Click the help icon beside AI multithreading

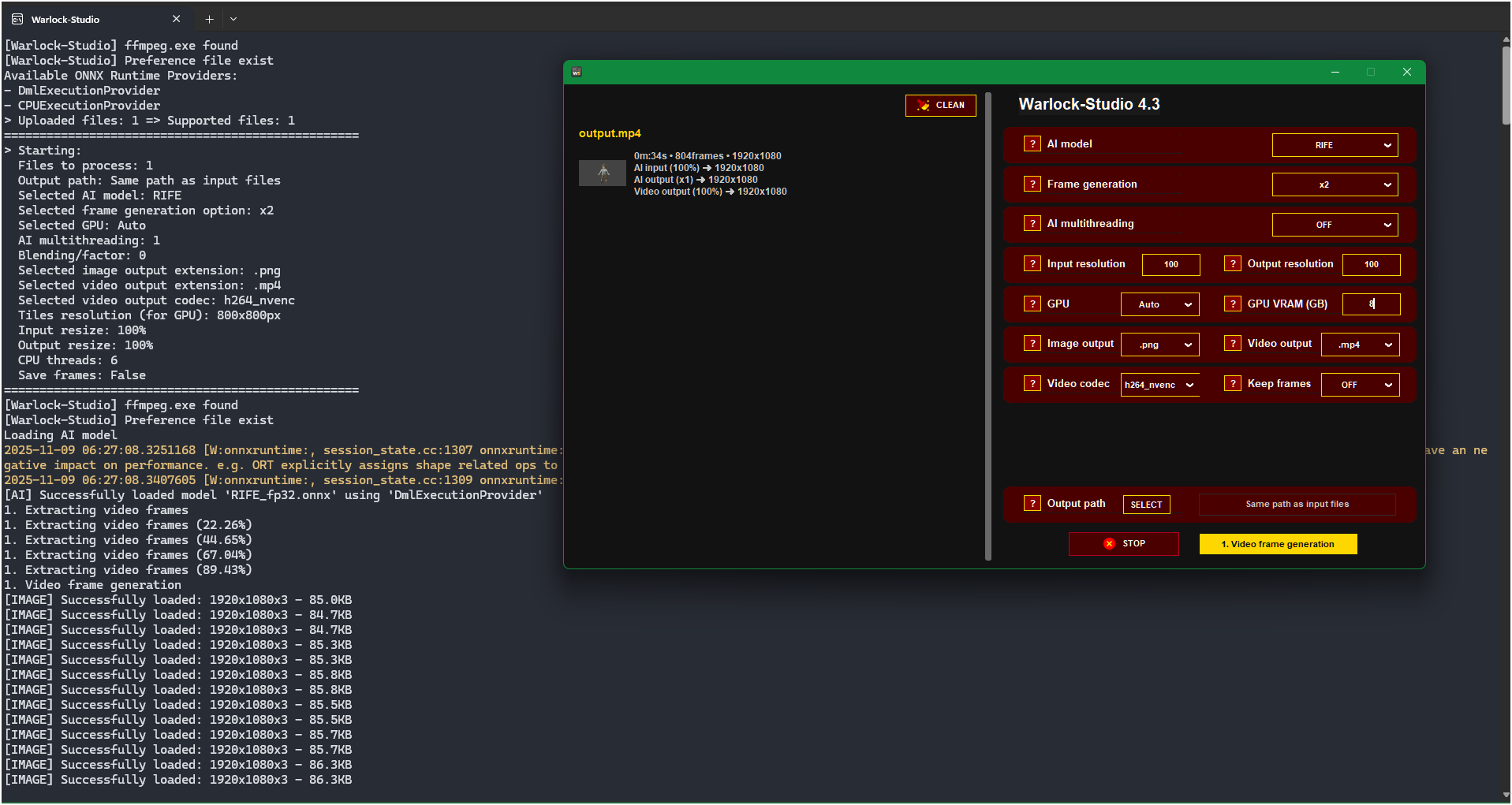point(1032,223)
